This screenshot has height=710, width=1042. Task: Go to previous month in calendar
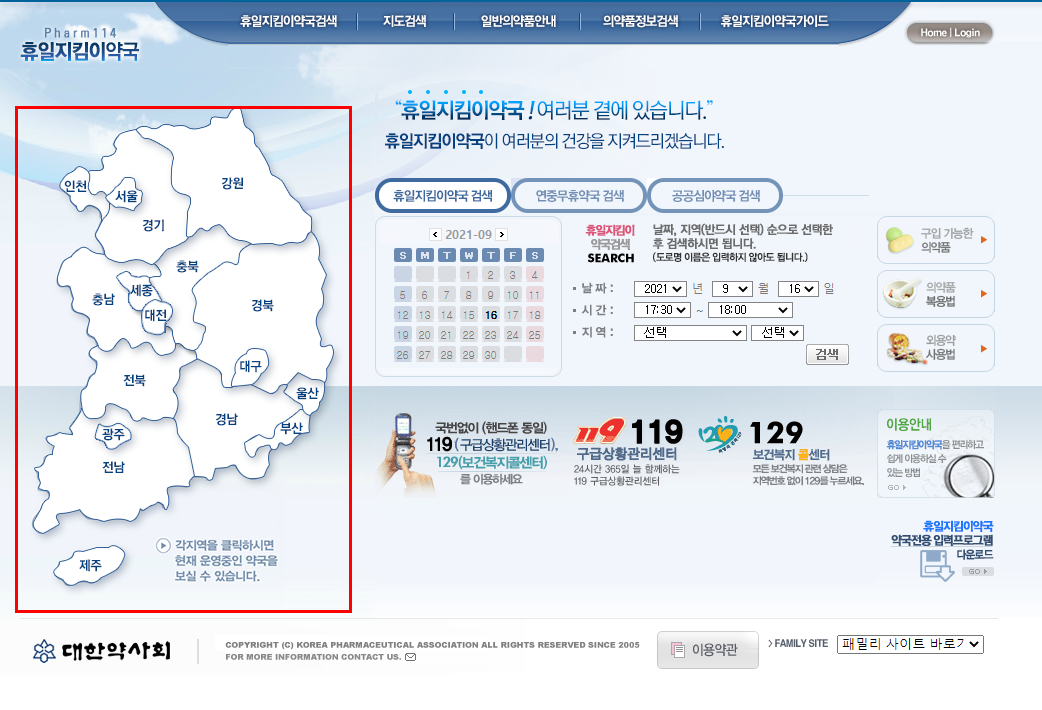[435, 234]
